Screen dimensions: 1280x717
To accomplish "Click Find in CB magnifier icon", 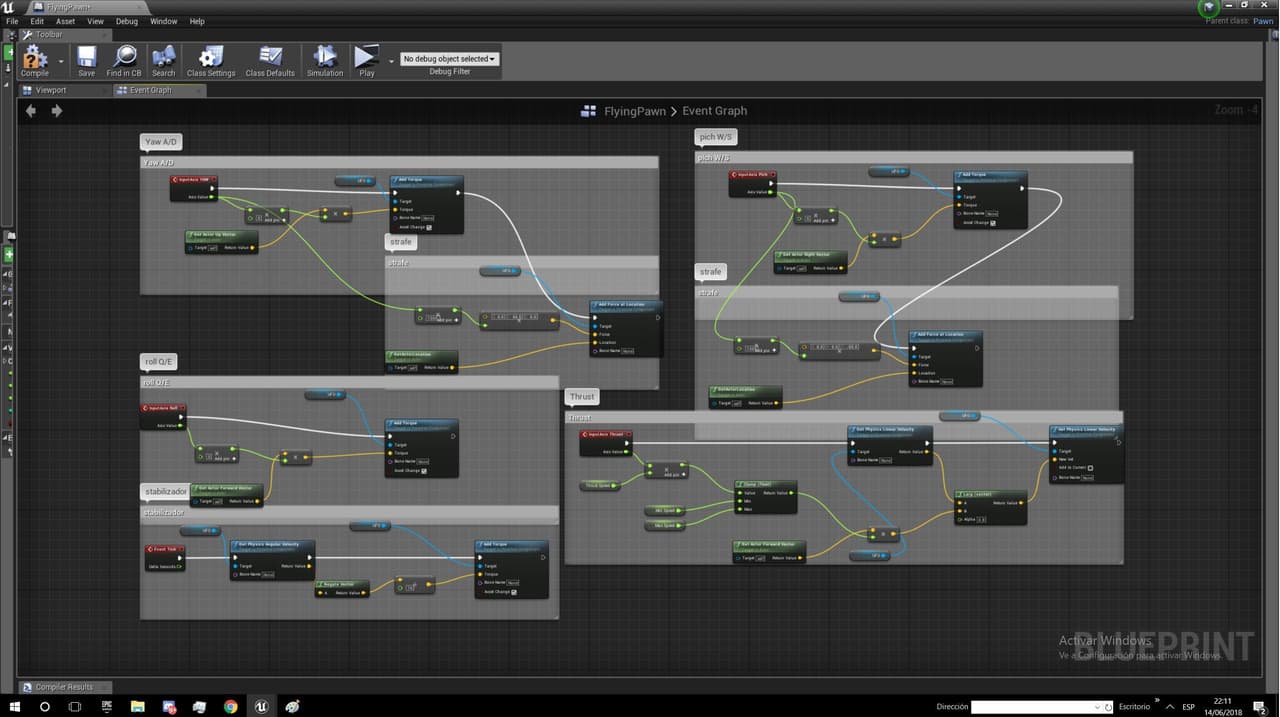I will 124,61.
